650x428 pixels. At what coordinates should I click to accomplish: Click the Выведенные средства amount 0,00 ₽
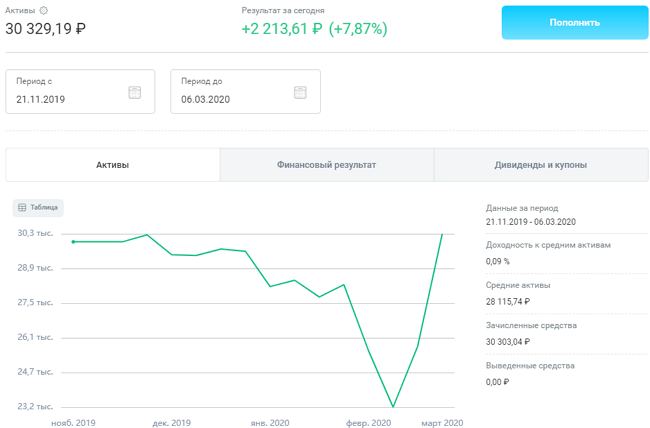click(498, 381)
